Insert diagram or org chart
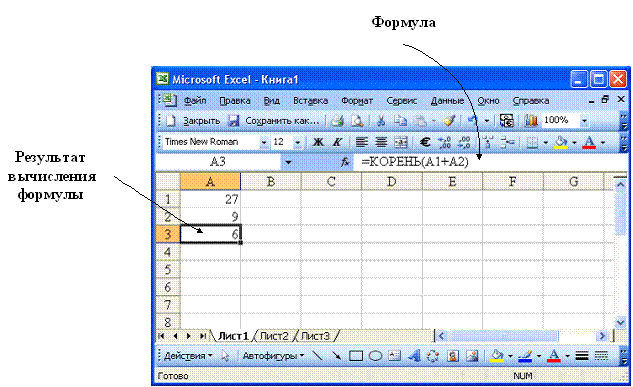The image size is (633, 387). (x=433, y=356)
